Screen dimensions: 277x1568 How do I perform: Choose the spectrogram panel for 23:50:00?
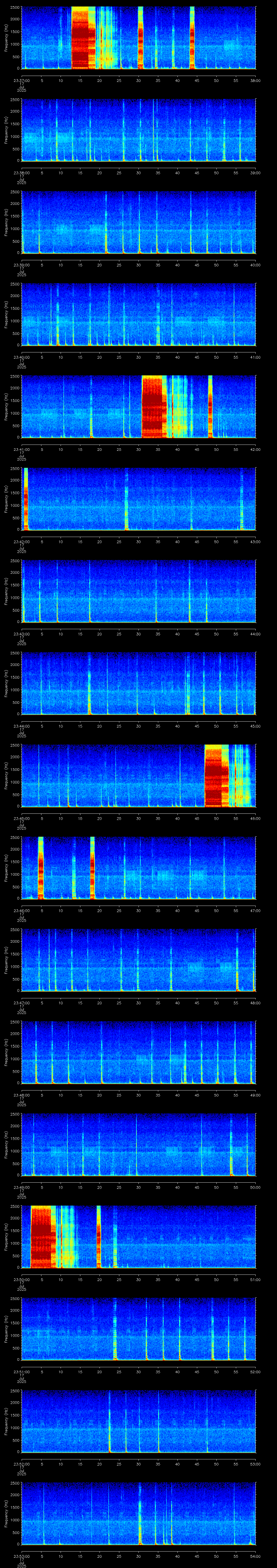(139, 1237)
